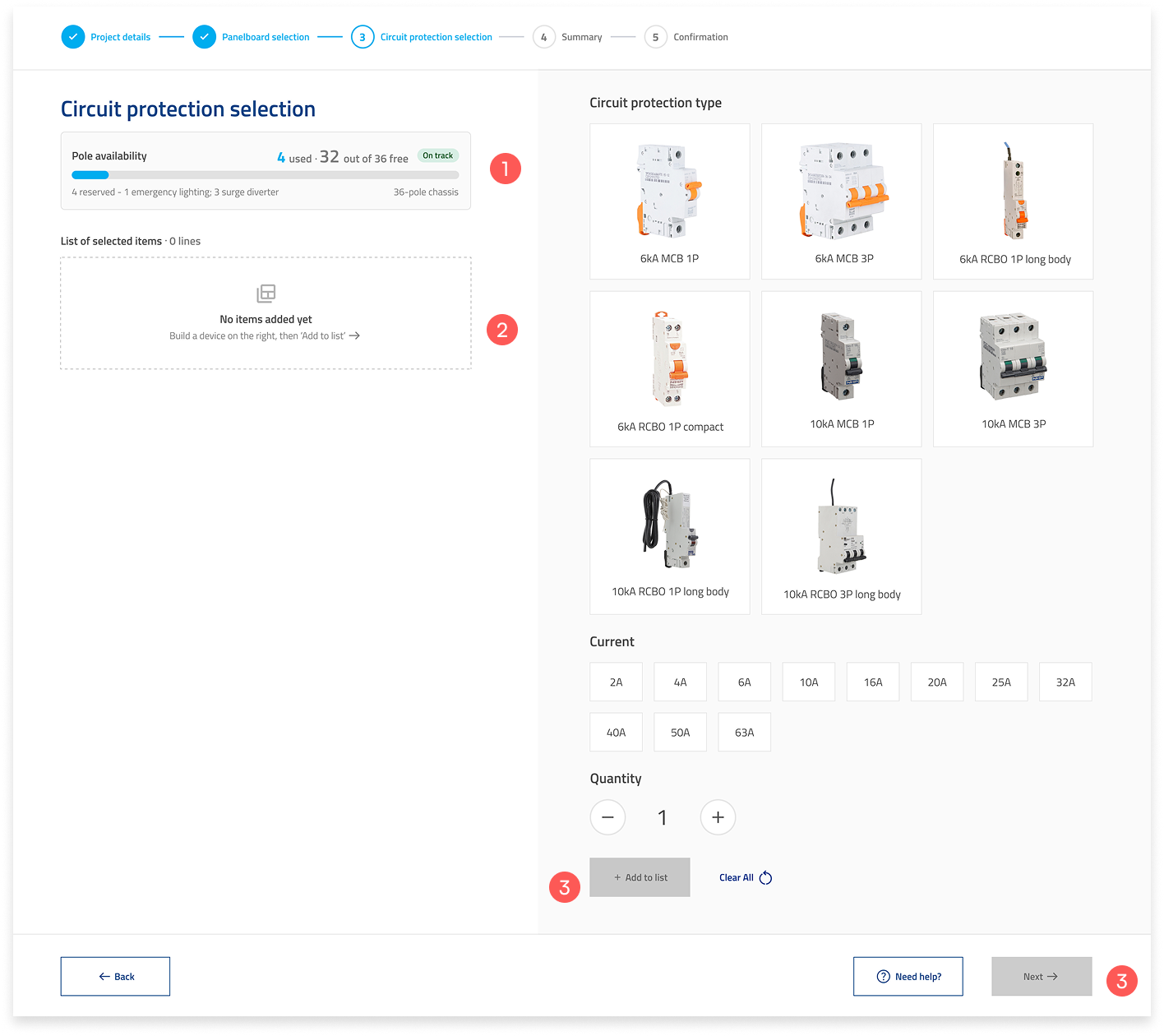The height and width of the screenshot is (1036, 1164).
Task: Click the Pole availability label
Action: 109,156
